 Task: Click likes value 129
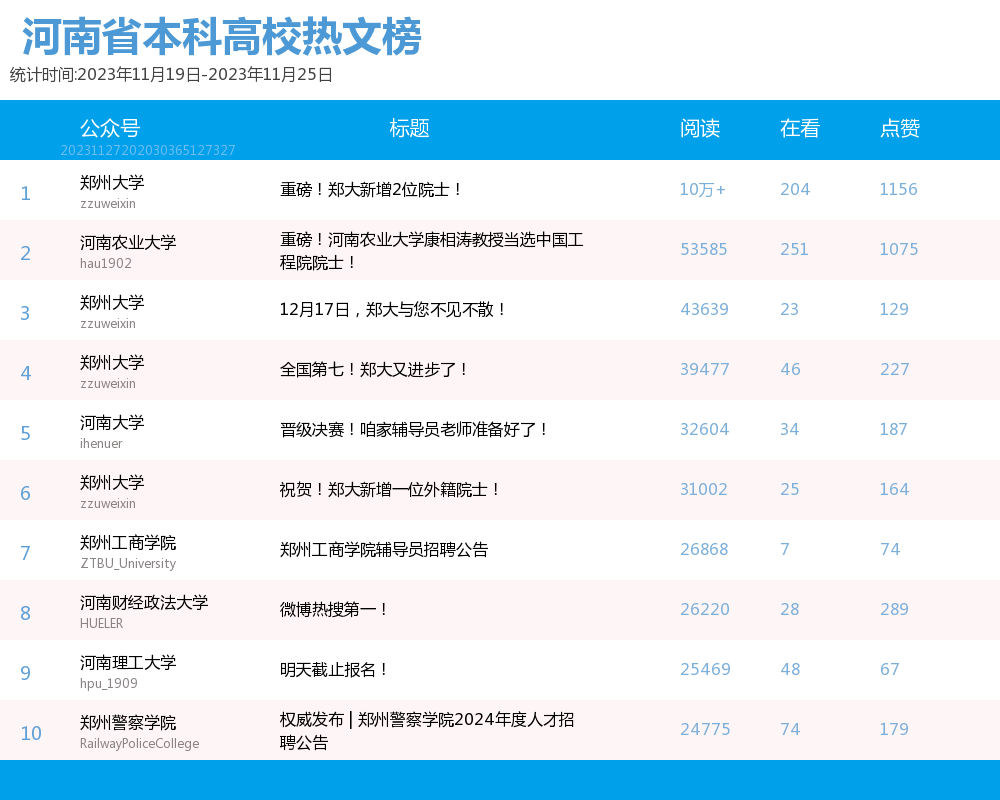(893, 309)
